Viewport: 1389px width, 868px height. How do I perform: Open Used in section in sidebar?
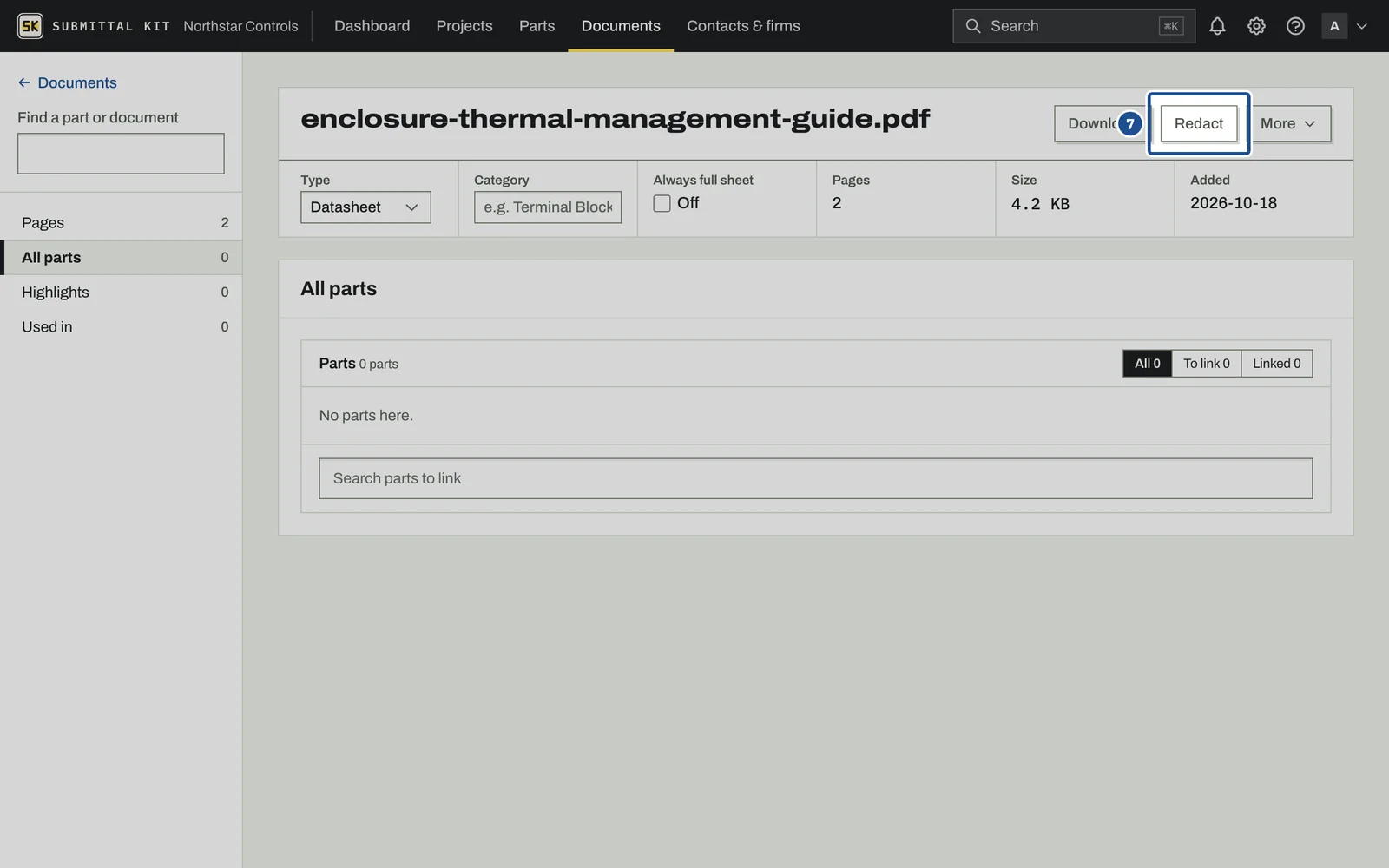pos(121,327)
